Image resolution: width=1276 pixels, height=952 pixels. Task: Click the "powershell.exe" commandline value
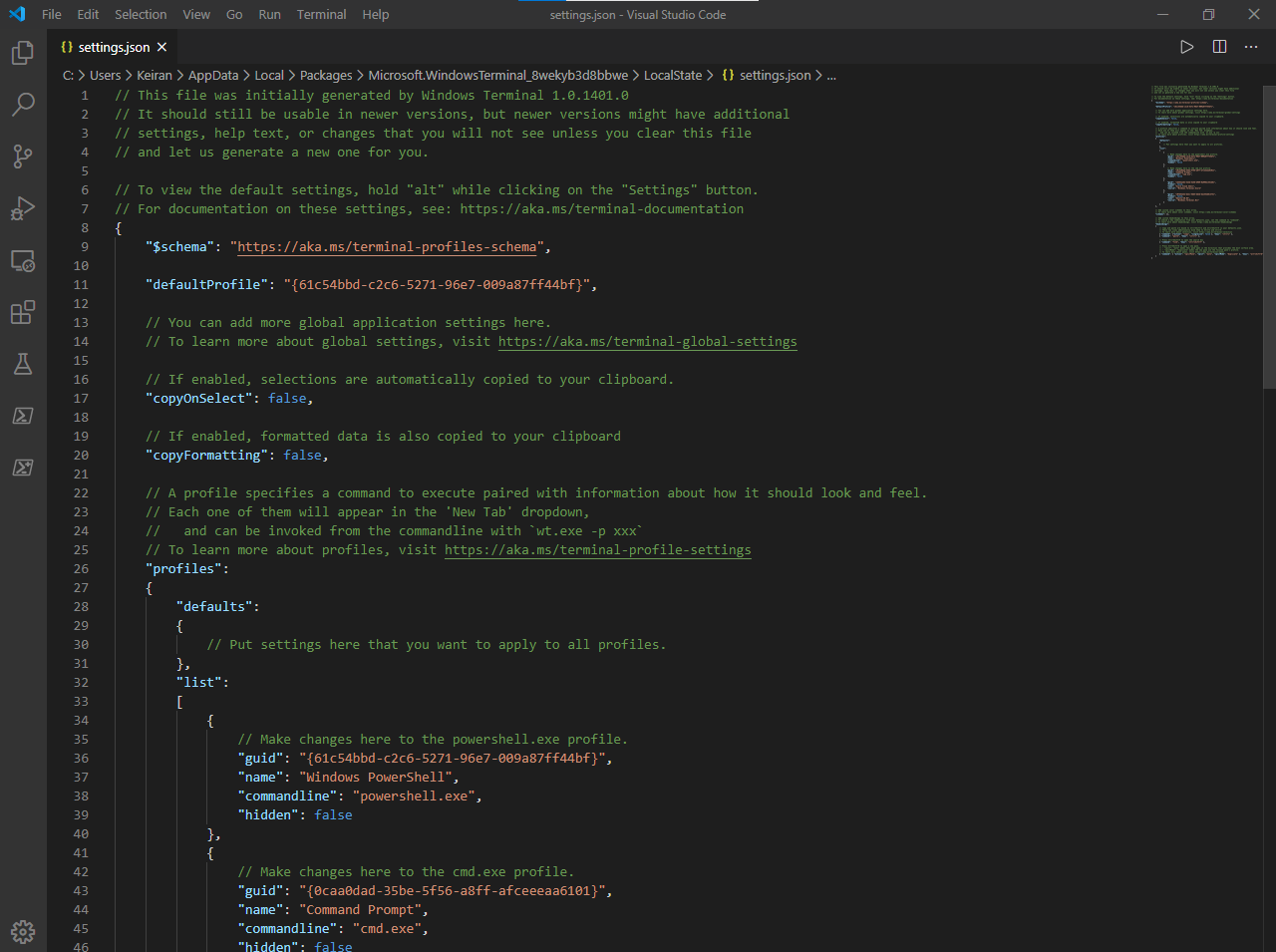[414, 796]
